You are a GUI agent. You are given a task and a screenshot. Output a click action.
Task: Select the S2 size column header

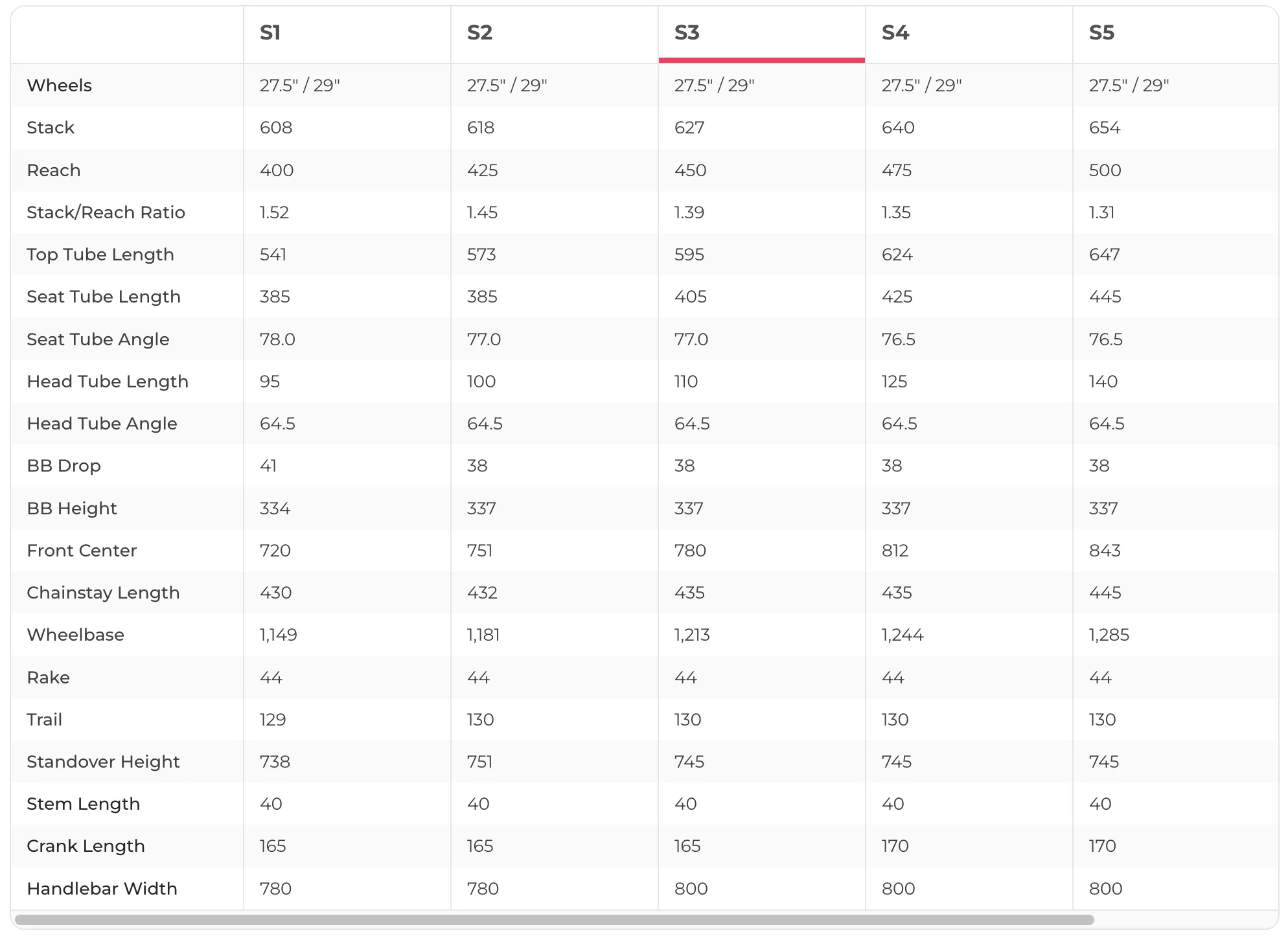coord(479,32)
